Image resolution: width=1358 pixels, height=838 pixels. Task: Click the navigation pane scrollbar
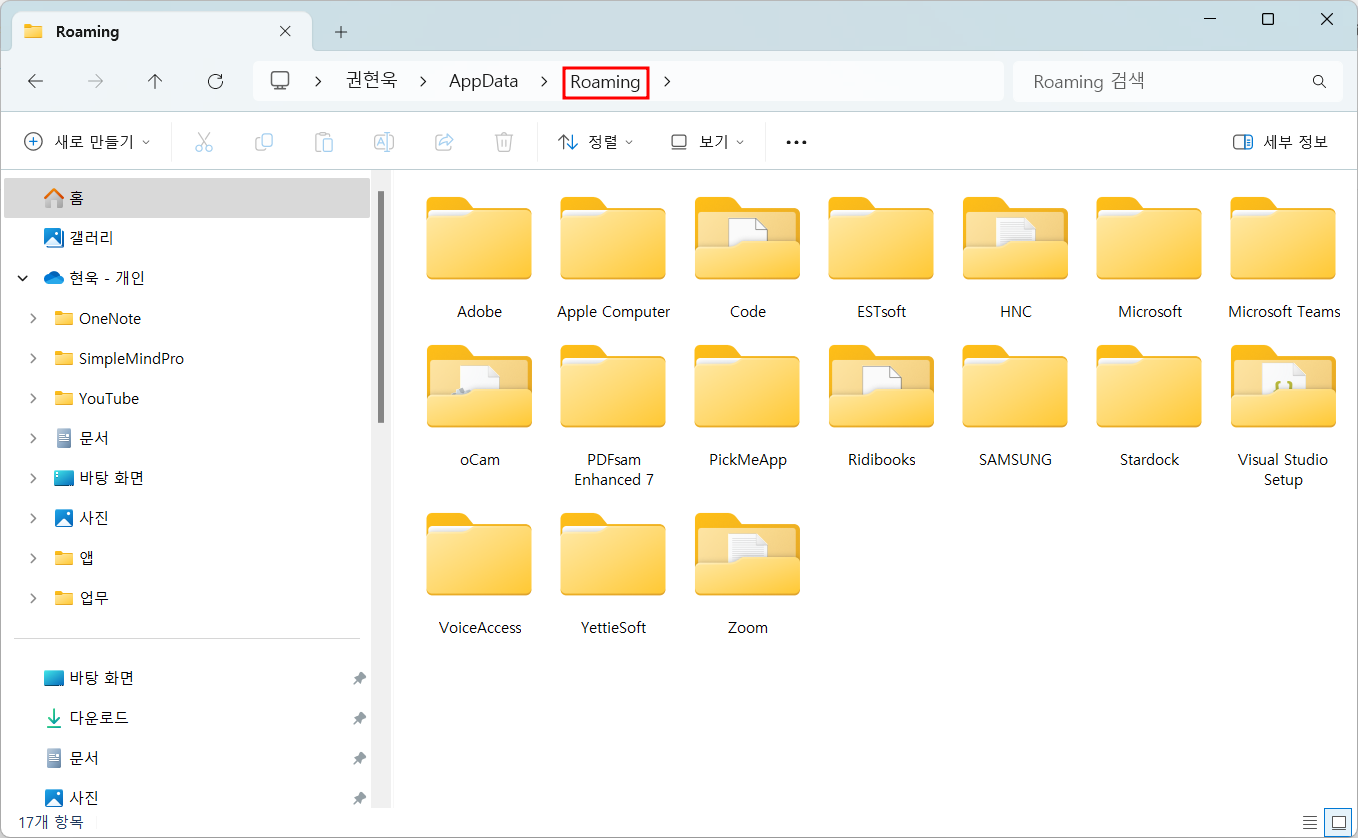pos(380,307)
